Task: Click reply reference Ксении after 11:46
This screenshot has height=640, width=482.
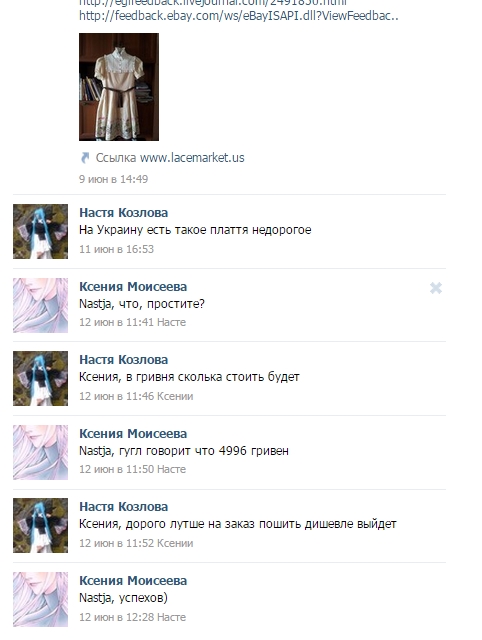Action: point(175,396)
